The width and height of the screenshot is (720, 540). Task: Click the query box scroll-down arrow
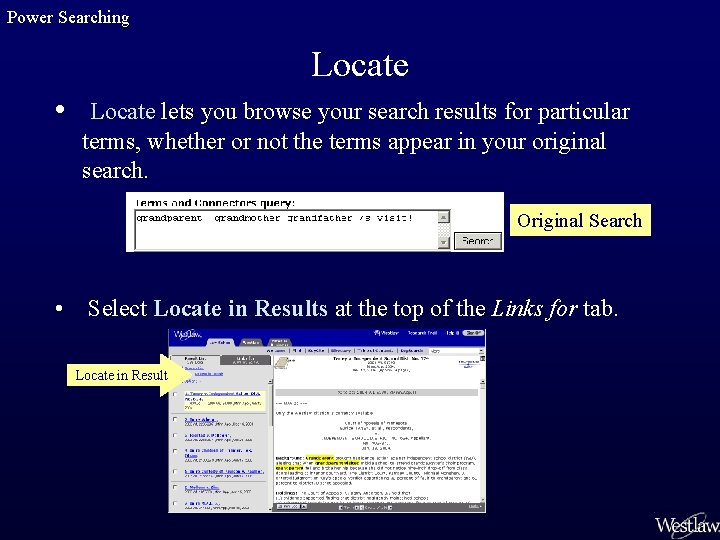tap(444, 242)
